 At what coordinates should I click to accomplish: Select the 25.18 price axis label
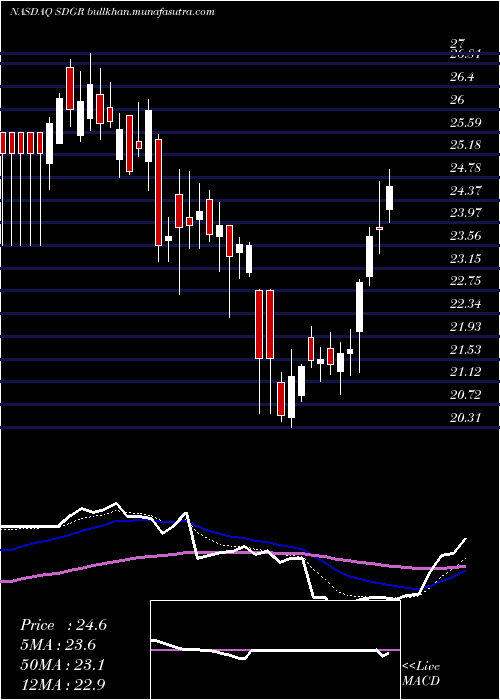click(x=465, y=145)
